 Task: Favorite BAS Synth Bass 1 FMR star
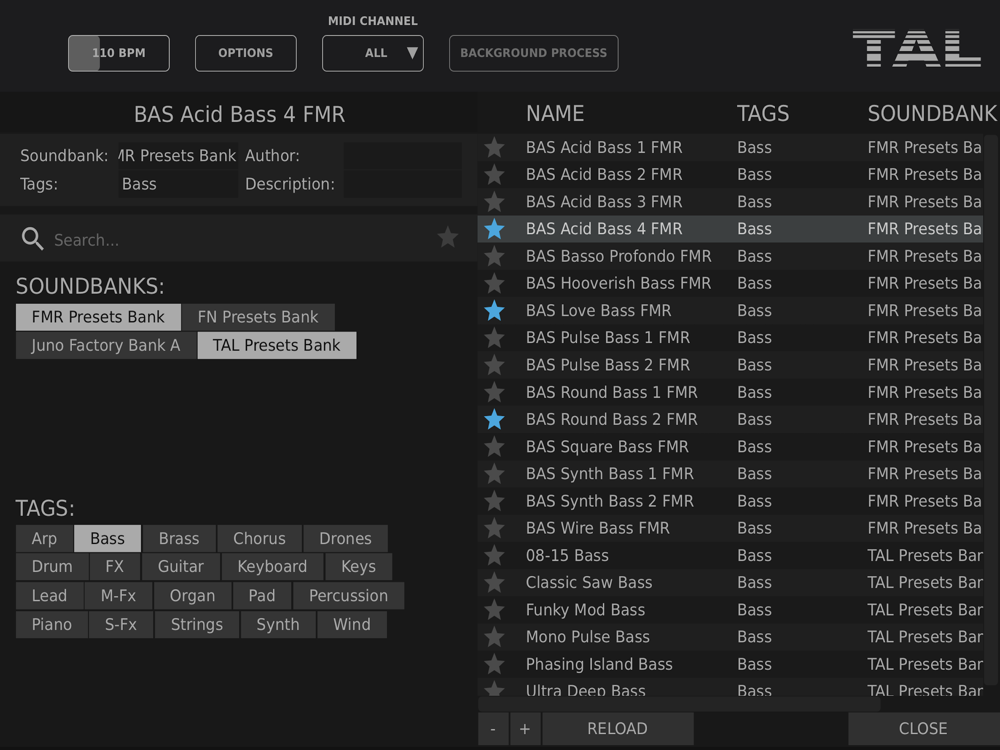(494, 474)
